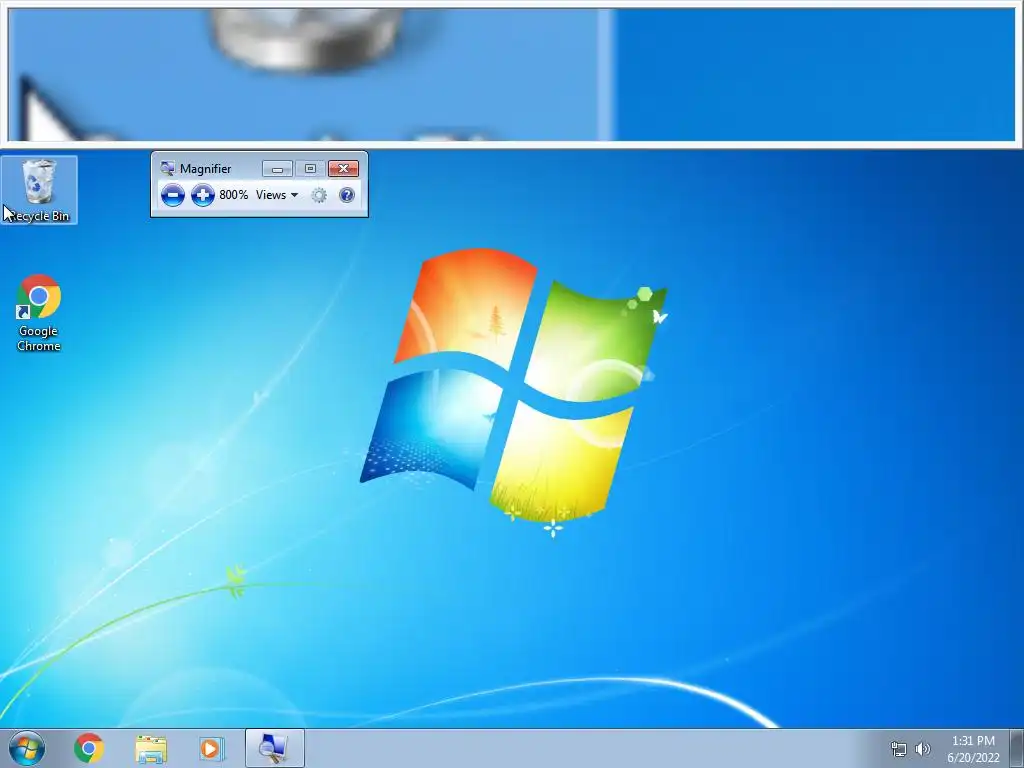Click the Magnifier title bar icon
Viewport: 1024px width, 768px height.
[x=168, y=168]
